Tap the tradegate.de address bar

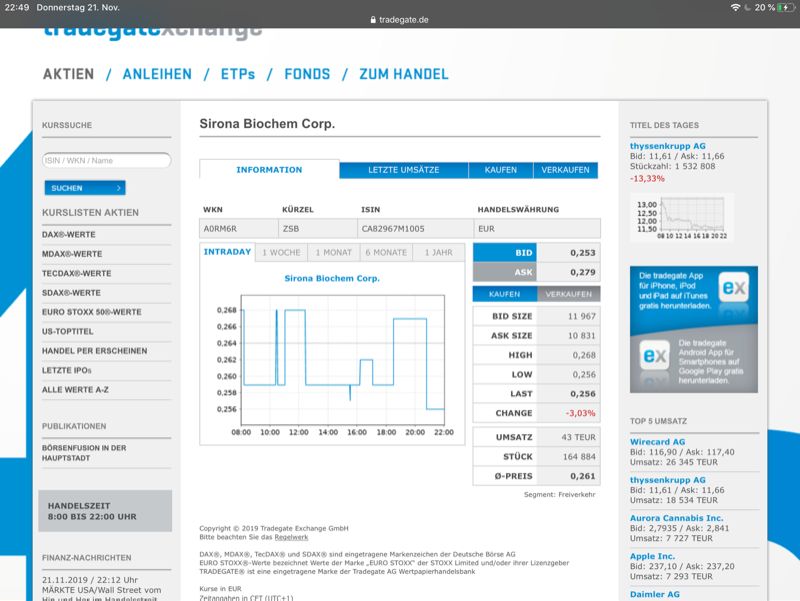(x=399, y=20)
